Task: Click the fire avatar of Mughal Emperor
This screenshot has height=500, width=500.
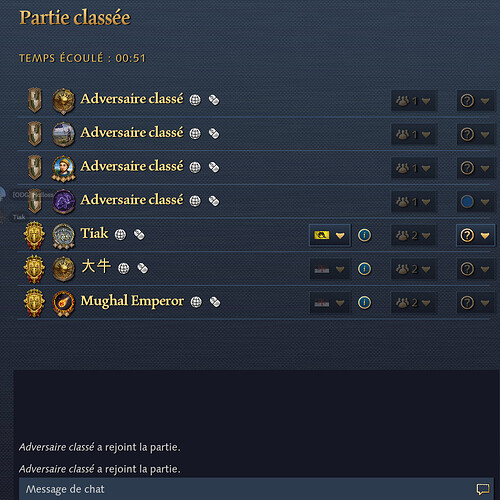Action: [x=63, y=303]
